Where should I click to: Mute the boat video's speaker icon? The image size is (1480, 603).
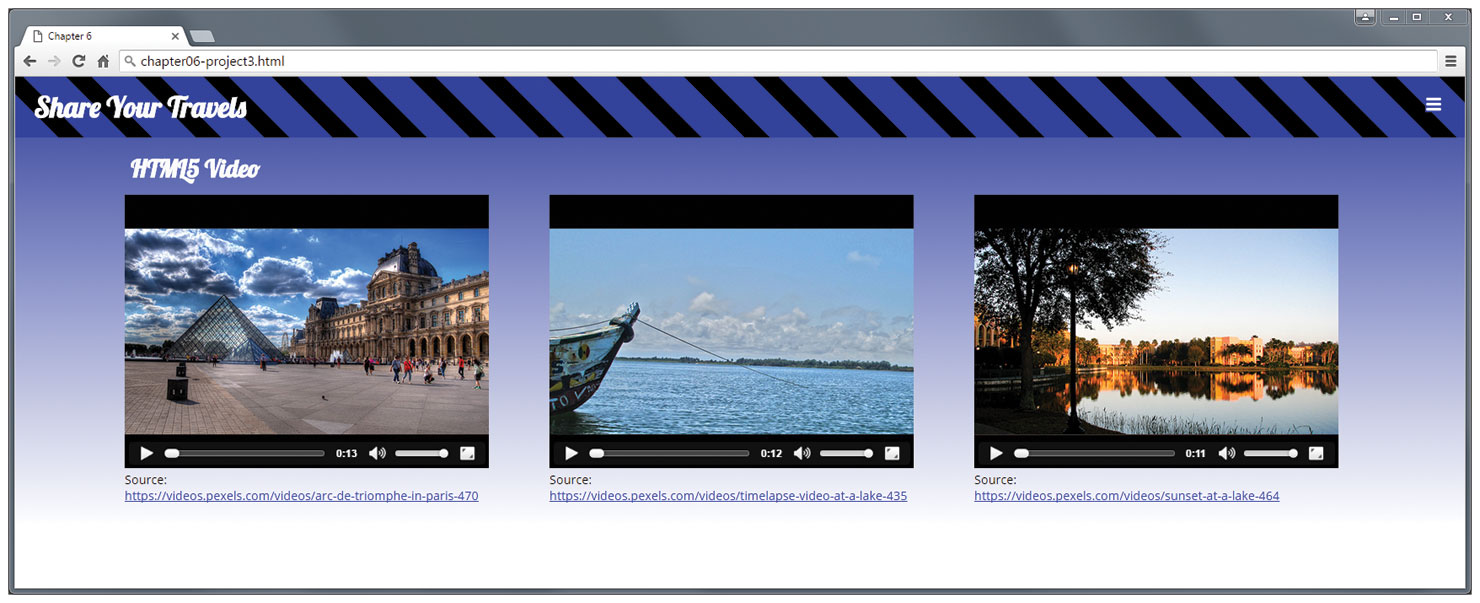pyautogui.click(x=802, y=453)
